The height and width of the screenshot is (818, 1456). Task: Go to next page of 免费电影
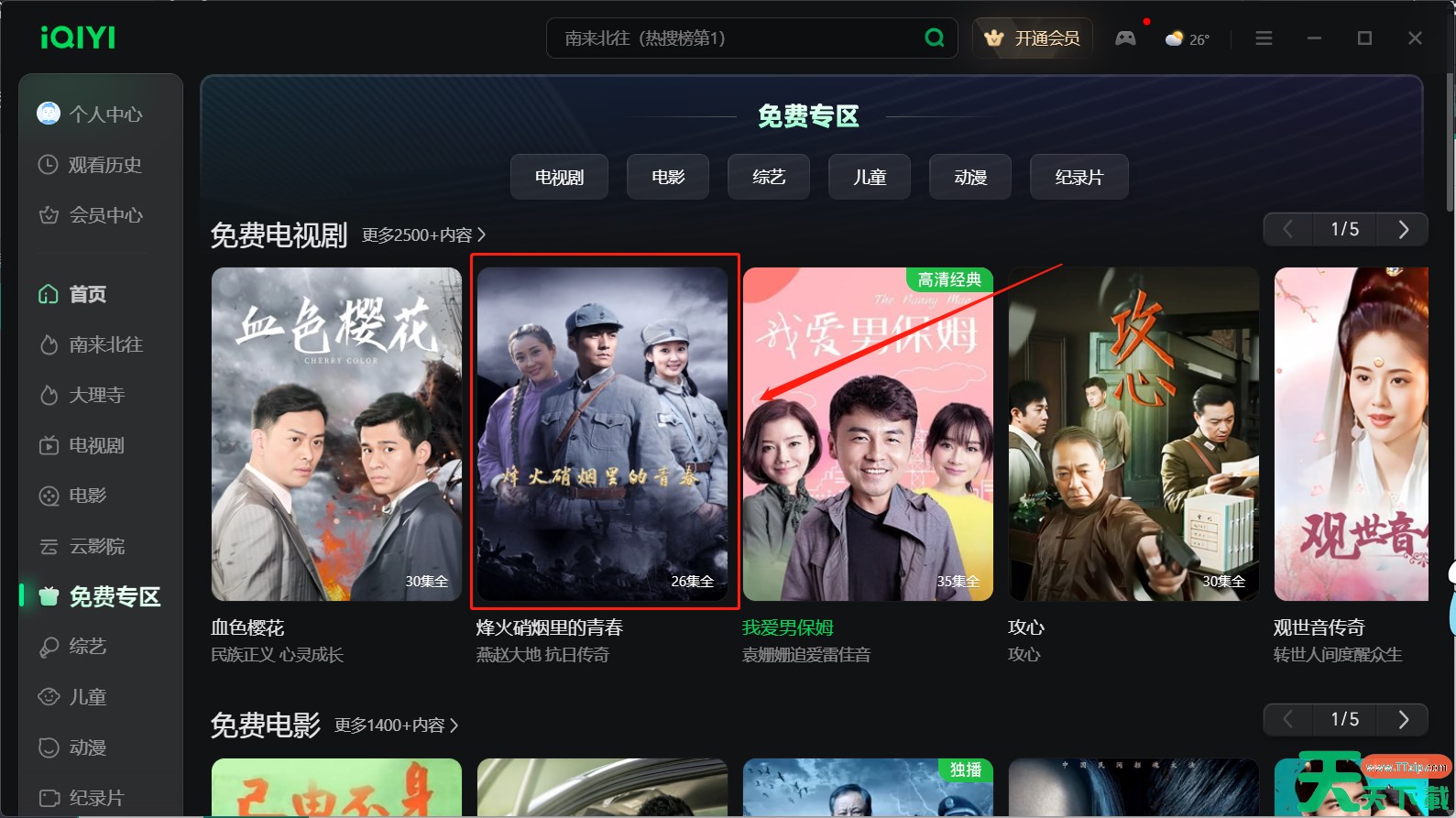(x=1403, y=719)
